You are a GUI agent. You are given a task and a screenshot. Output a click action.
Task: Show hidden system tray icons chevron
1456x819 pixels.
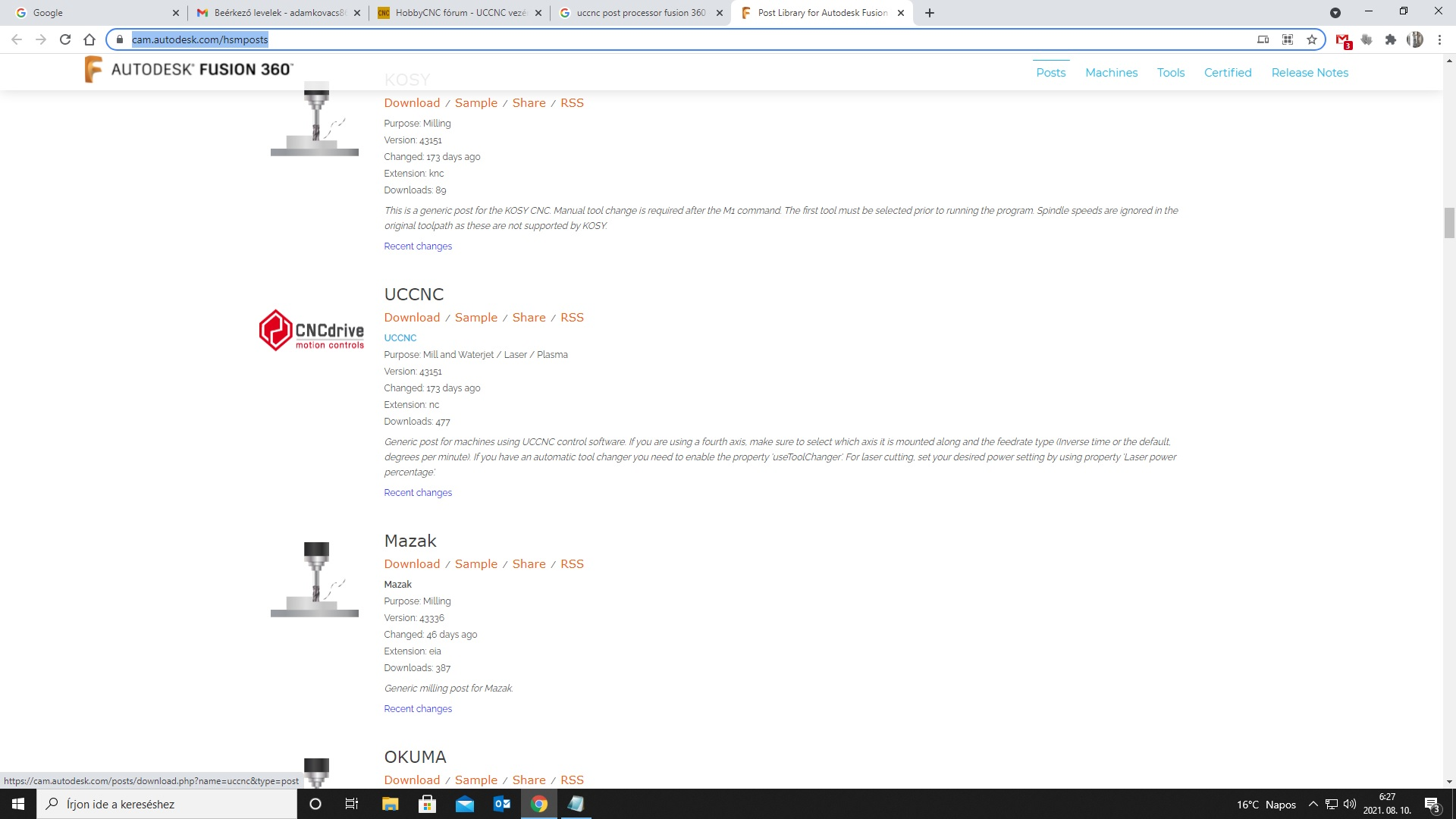click(1313, 804)
